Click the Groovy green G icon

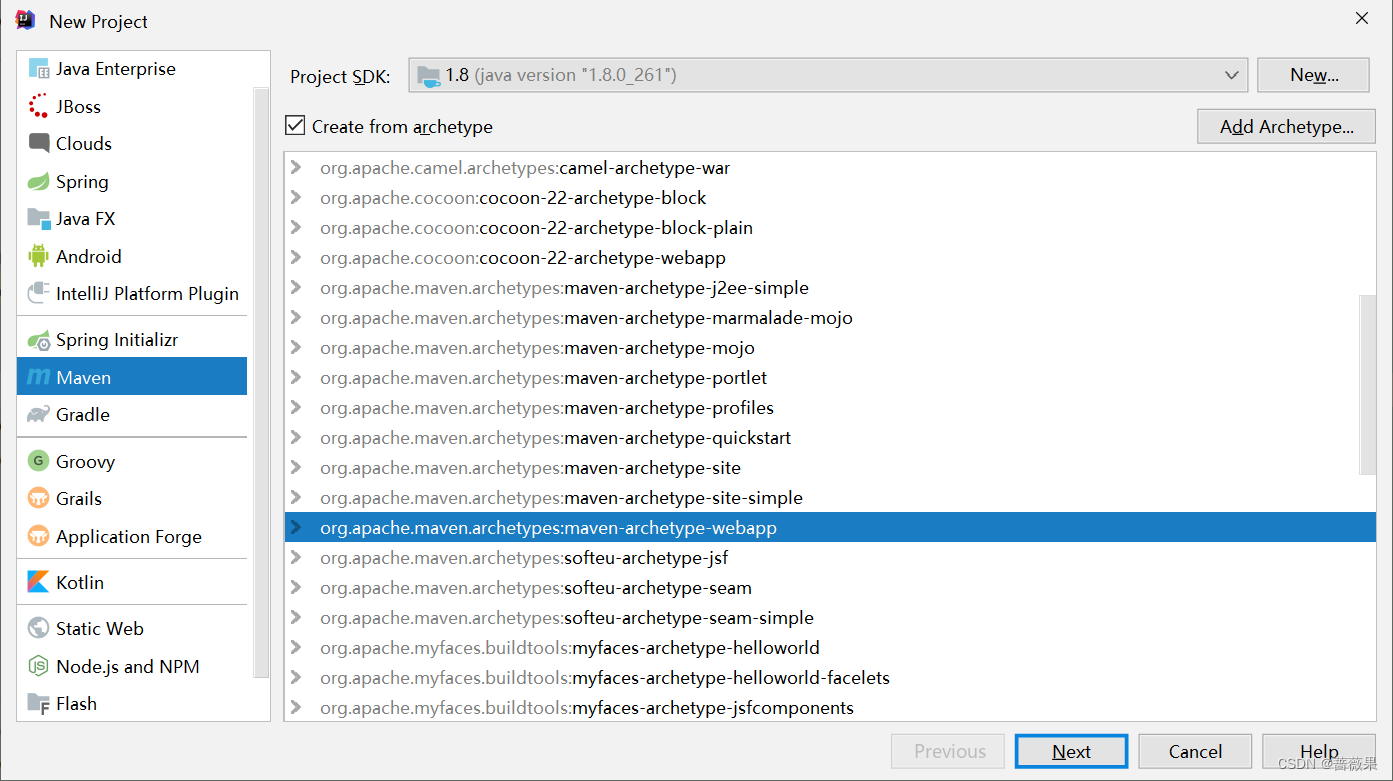pos(39,461)
